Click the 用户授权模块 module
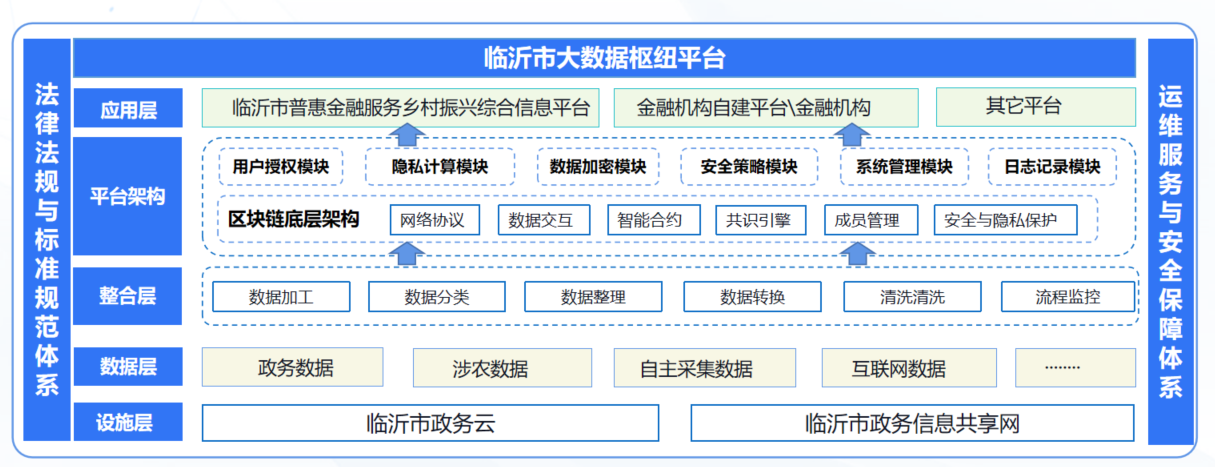Screen dimensions: 1215x467 (280, 167)
